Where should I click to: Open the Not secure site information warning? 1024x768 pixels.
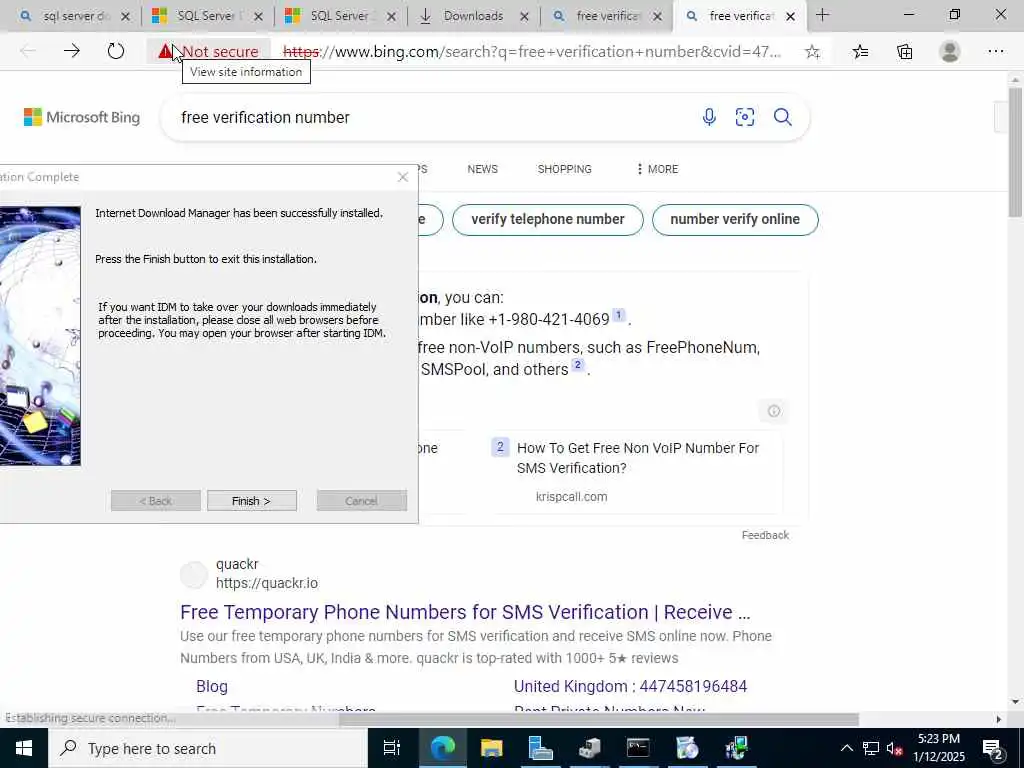[208, 51]
